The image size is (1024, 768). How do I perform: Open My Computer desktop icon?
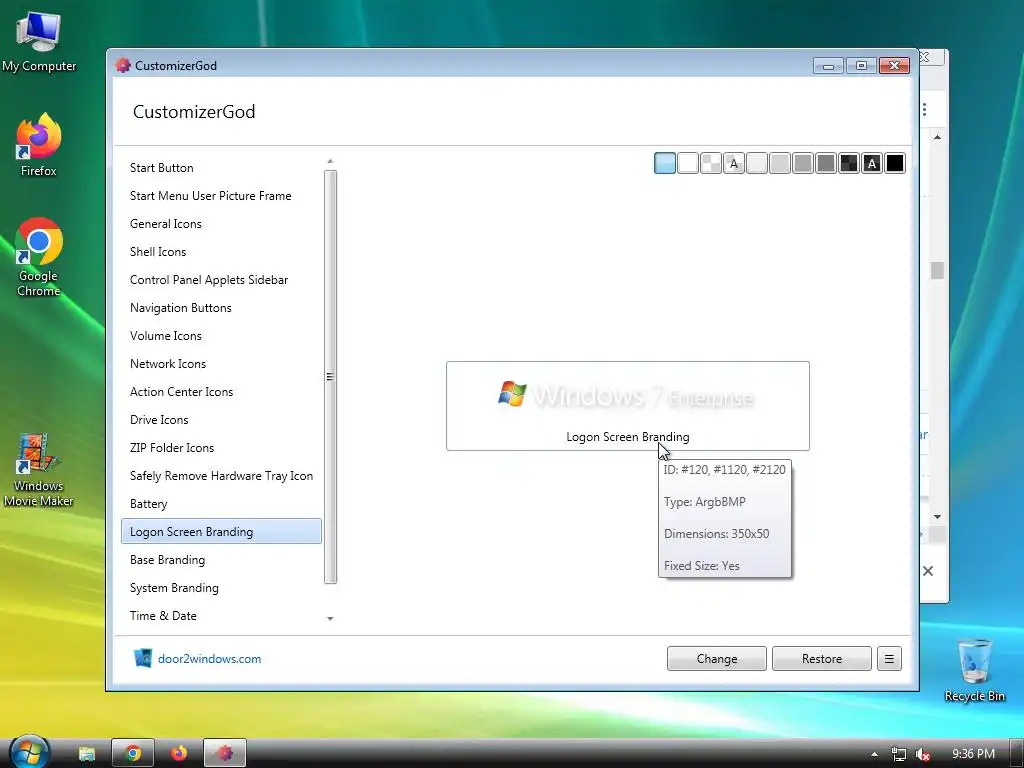coord(39,40)
